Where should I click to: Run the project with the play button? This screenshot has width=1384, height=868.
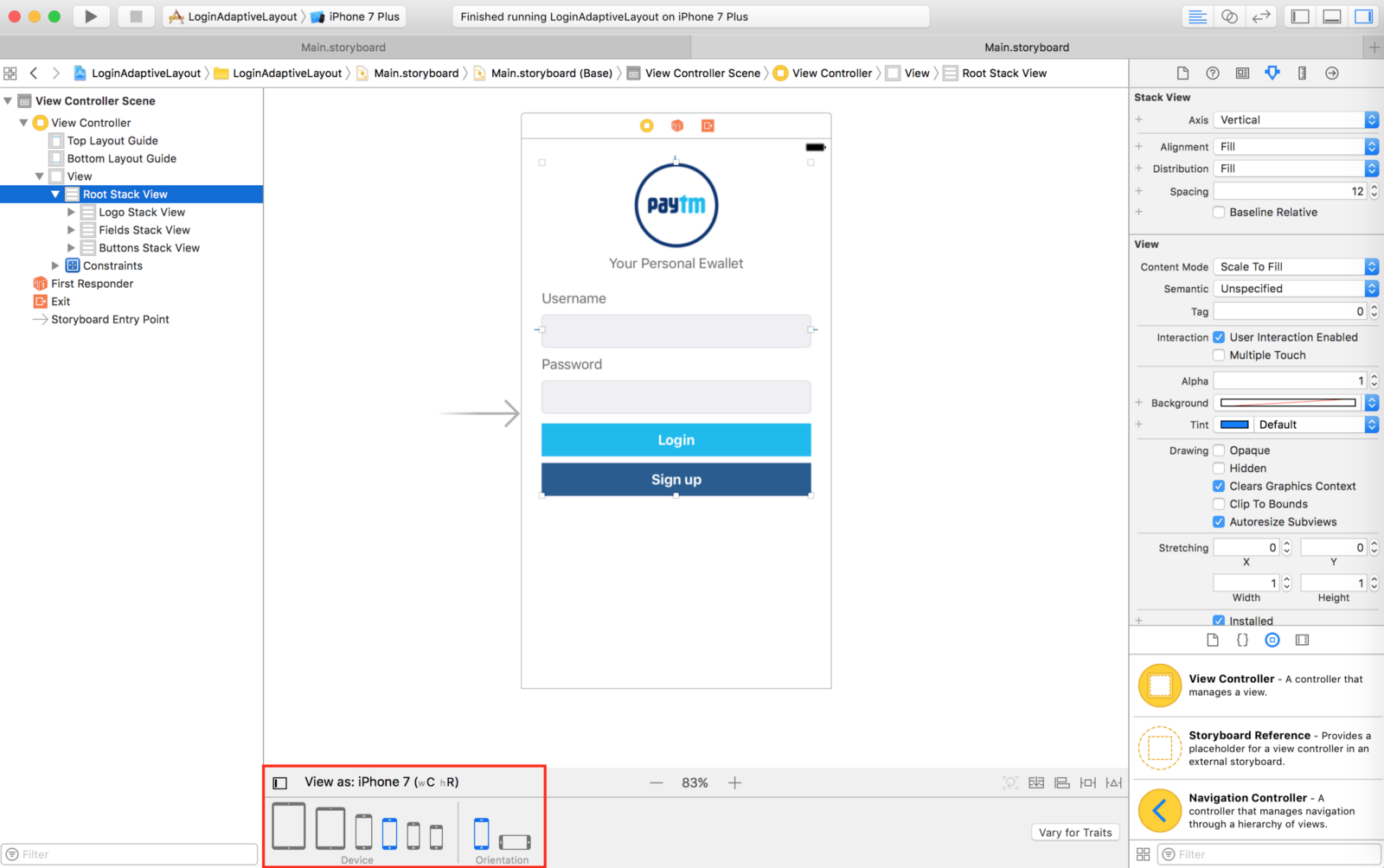[x=91, y=16]
